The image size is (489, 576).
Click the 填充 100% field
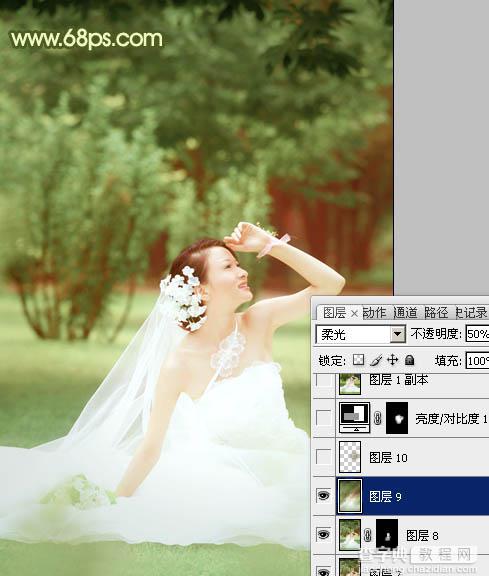tap(477, 361)
